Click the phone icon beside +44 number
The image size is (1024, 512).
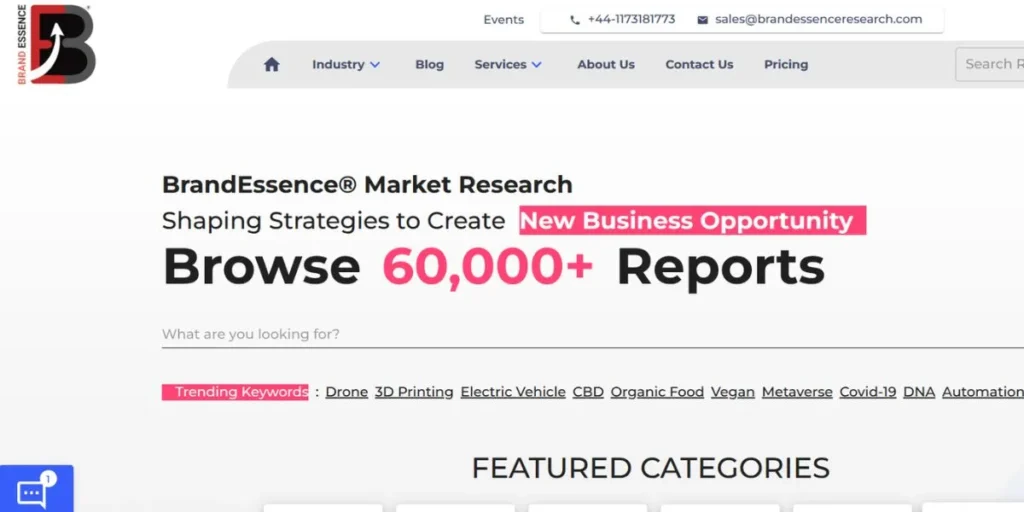point(575,20)
